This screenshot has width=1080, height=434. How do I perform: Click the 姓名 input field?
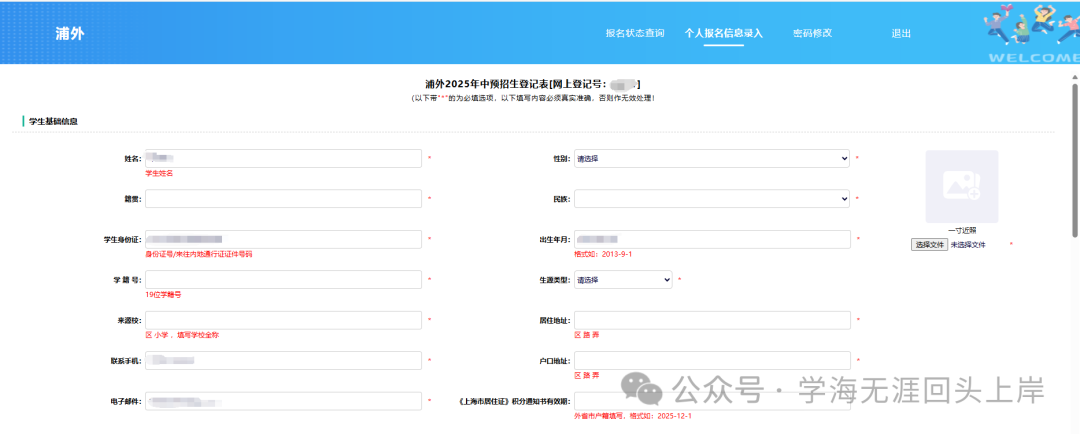pos(283,158)
